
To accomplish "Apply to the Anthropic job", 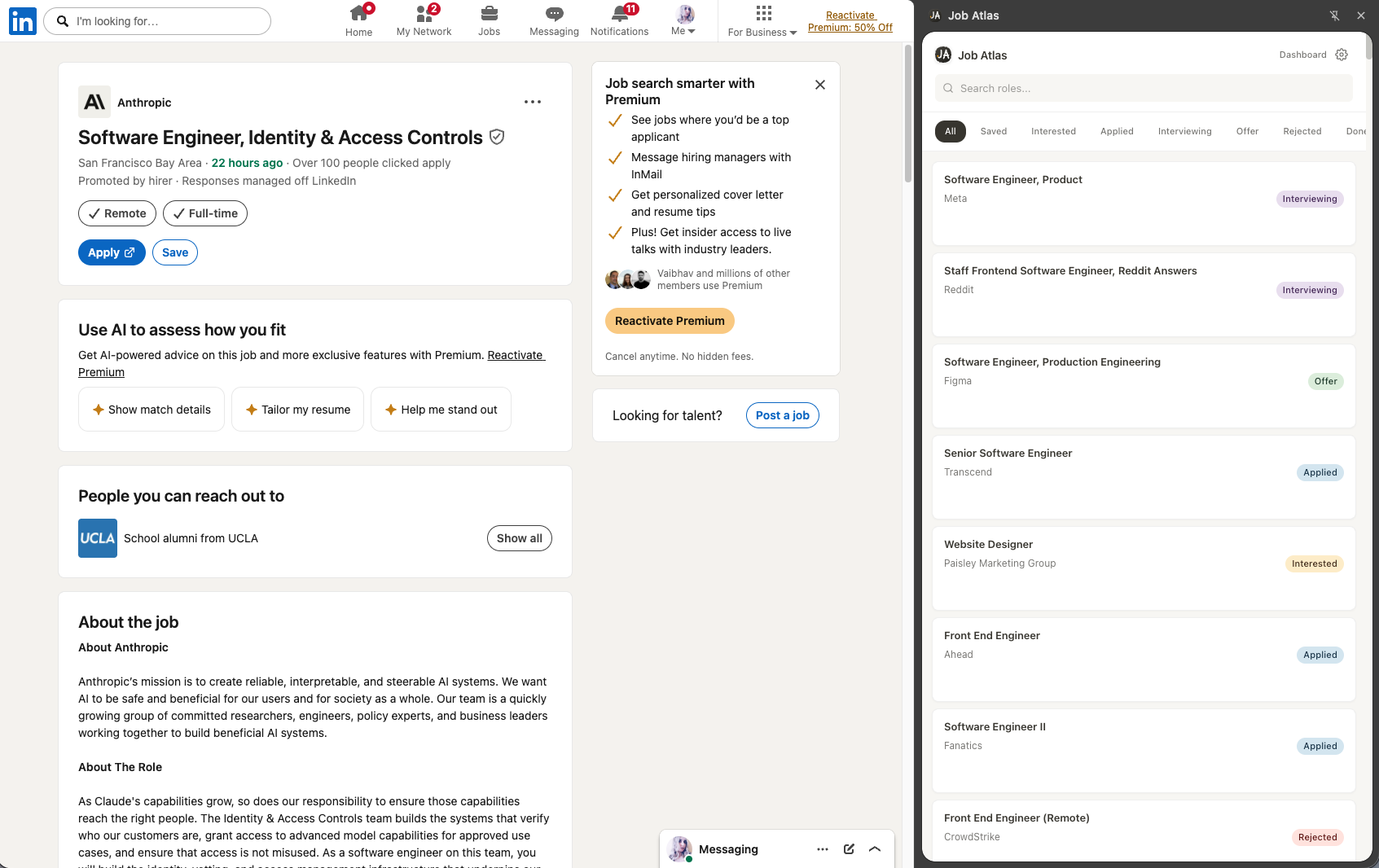I will click(x=112, y=252).
